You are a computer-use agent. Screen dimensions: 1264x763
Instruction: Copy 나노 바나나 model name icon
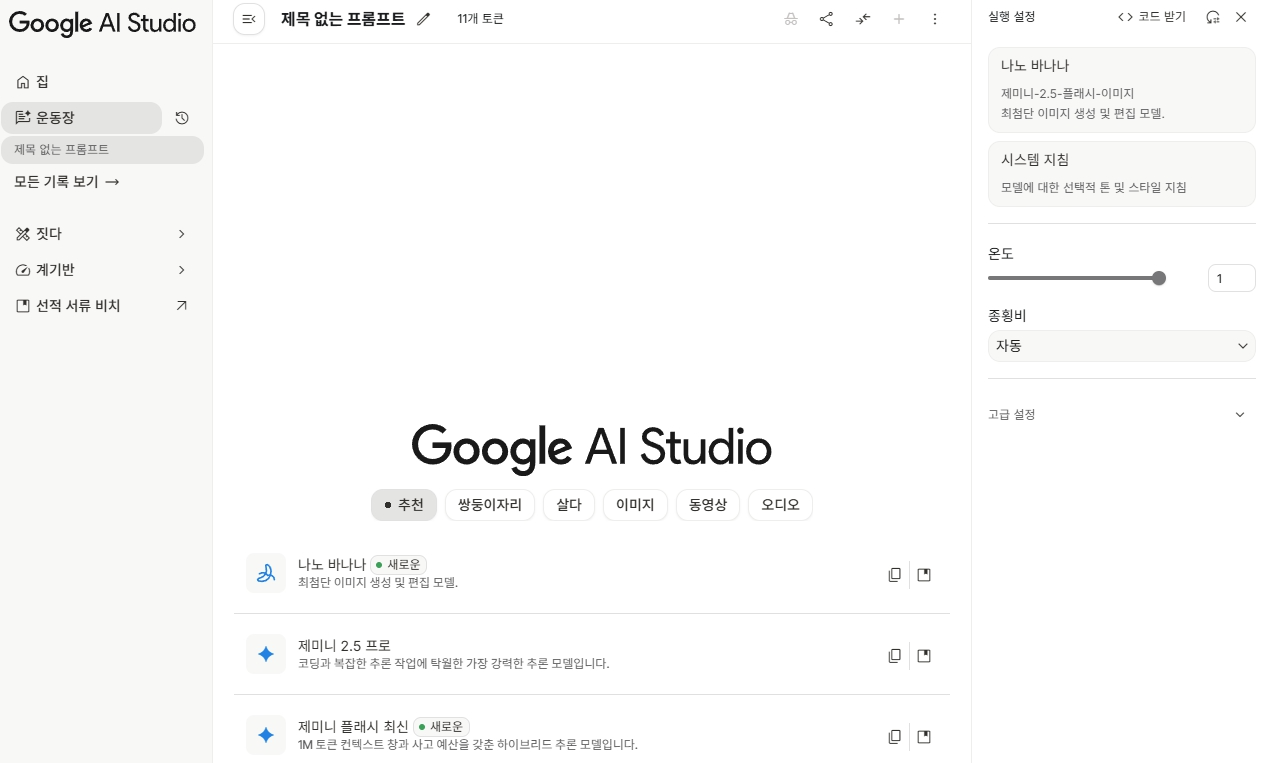(895, 575)
